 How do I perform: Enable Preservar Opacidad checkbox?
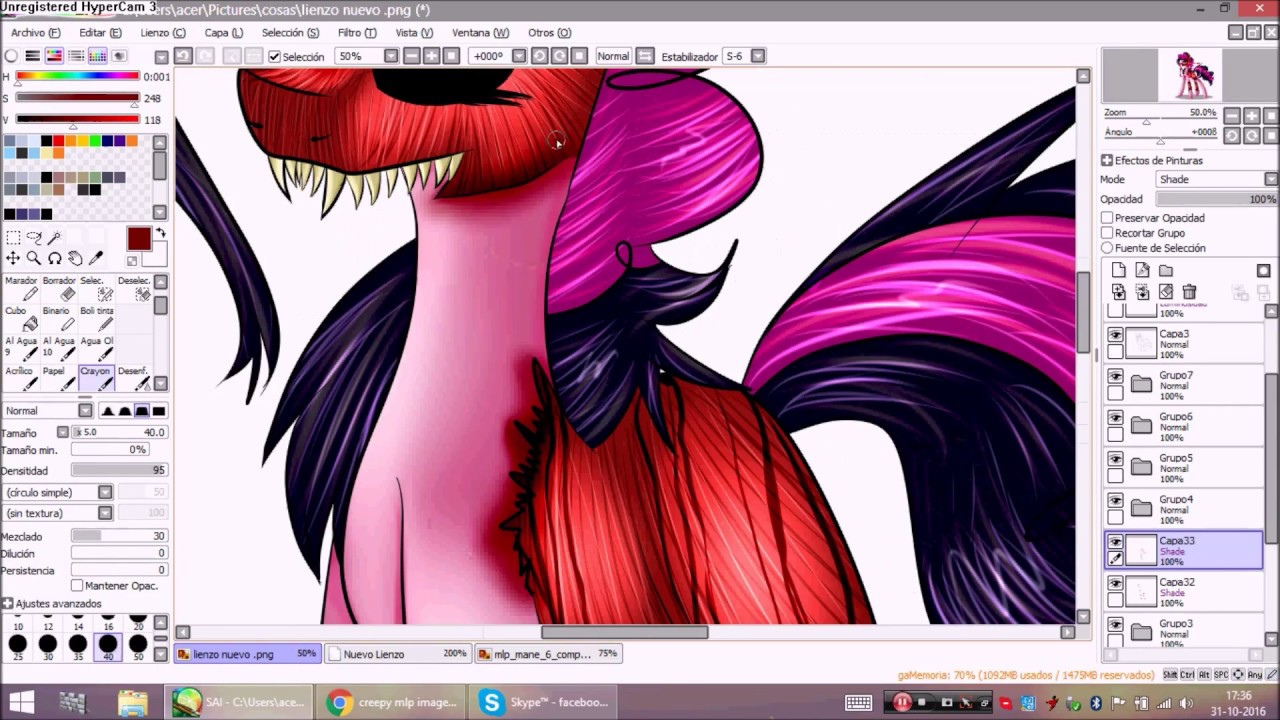(x=1107, y=218)
